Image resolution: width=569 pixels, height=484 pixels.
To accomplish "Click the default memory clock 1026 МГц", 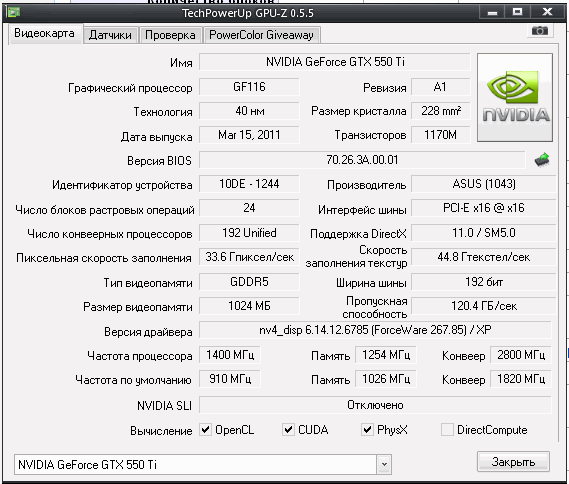I will pos(386,379).
